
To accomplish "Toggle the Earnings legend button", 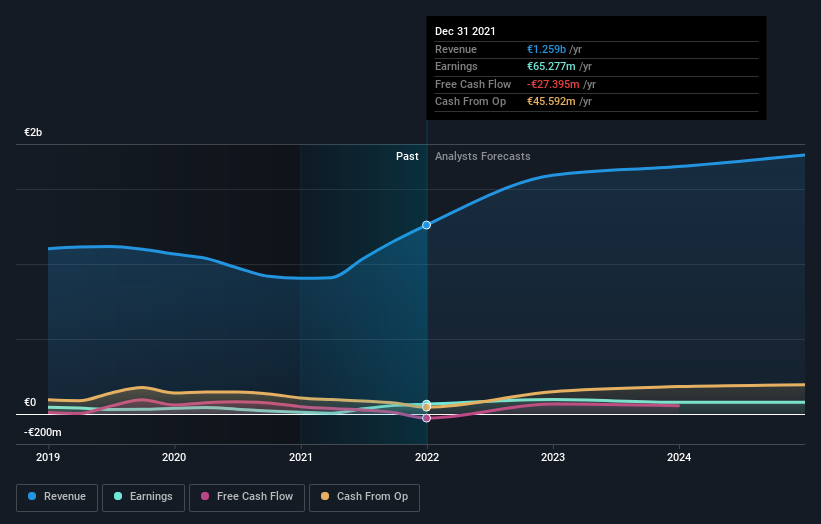I will point(143,497).
